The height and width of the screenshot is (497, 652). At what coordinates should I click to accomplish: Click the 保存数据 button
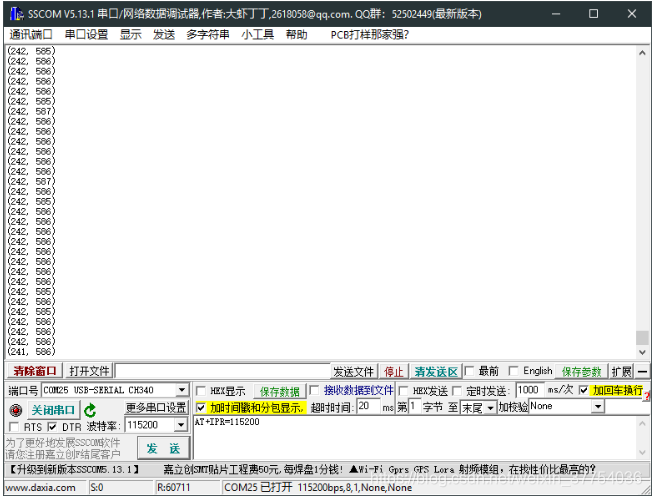pos(279,391)
